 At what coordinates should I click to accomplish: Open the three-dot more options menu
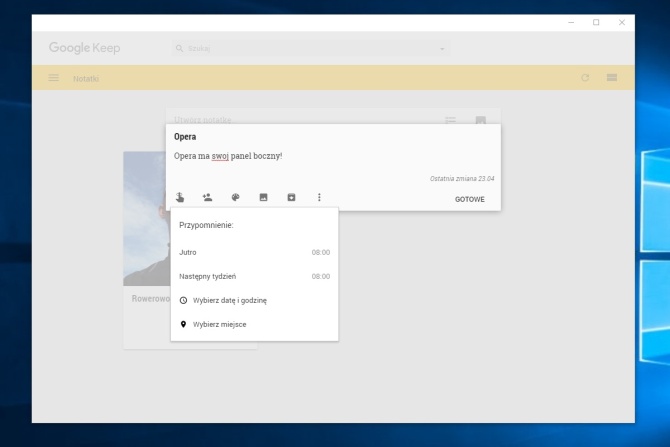pos(320,198)
